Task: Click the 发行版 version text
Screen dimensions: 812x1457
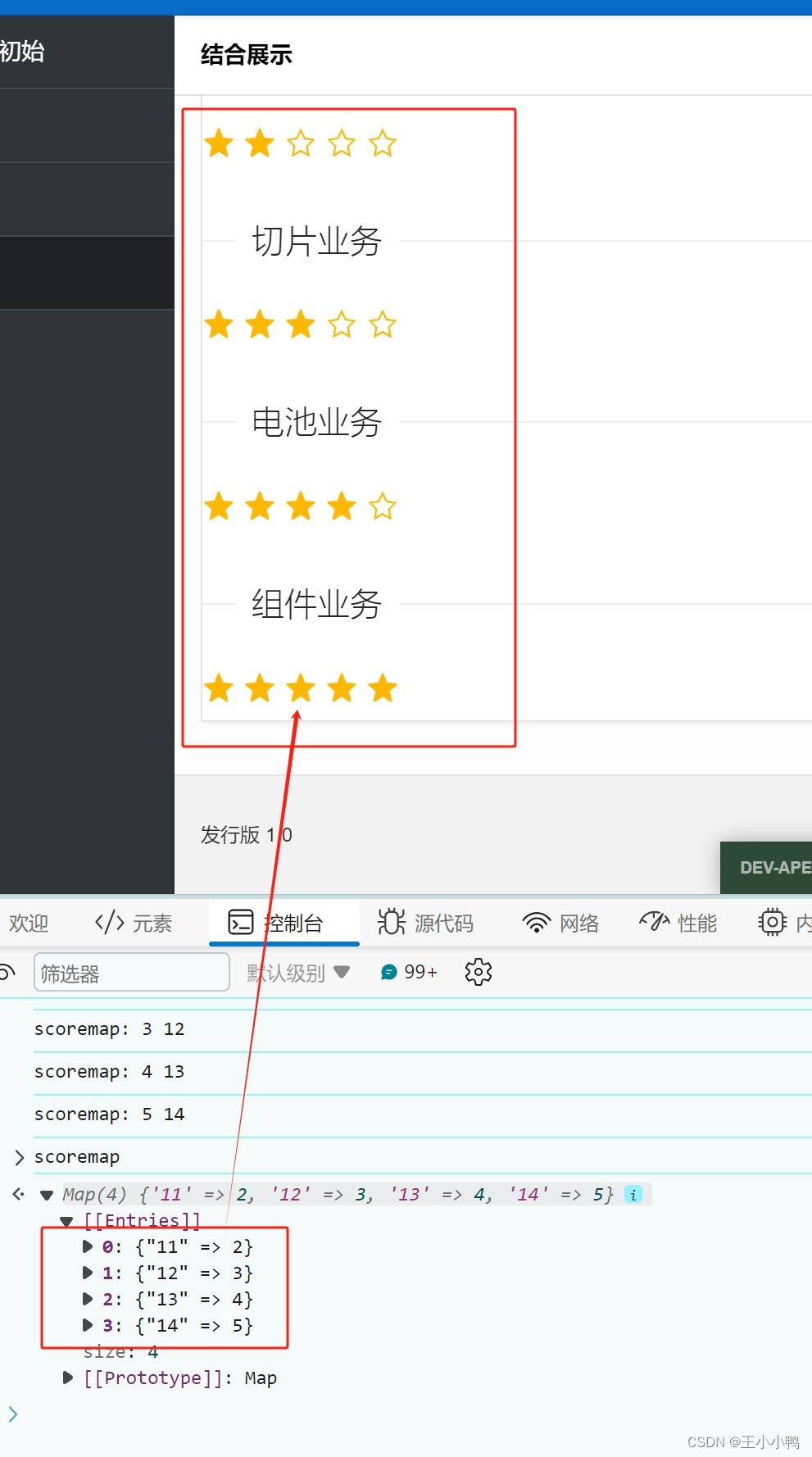Action: (247, 835)
